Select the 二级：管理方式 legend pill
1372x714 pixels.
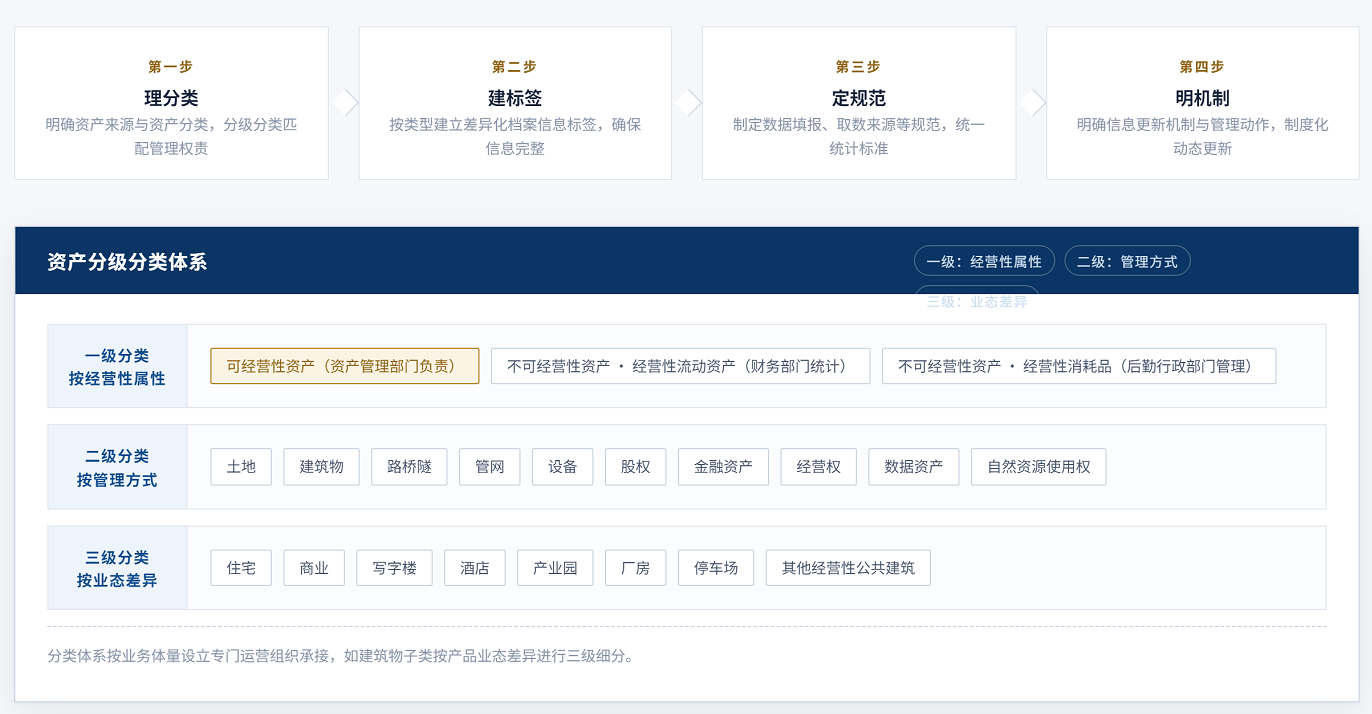point(1128,261)
